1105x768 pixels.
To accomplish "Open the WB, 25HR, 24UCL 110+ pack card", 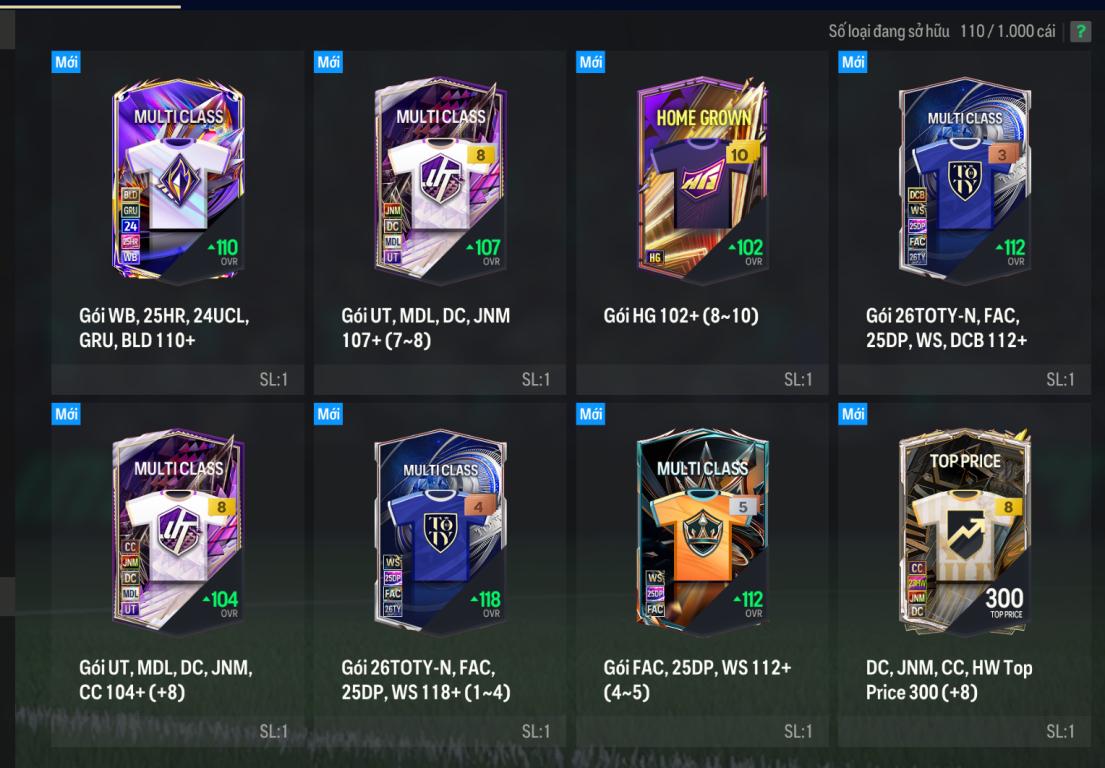I will coord(178,222).
